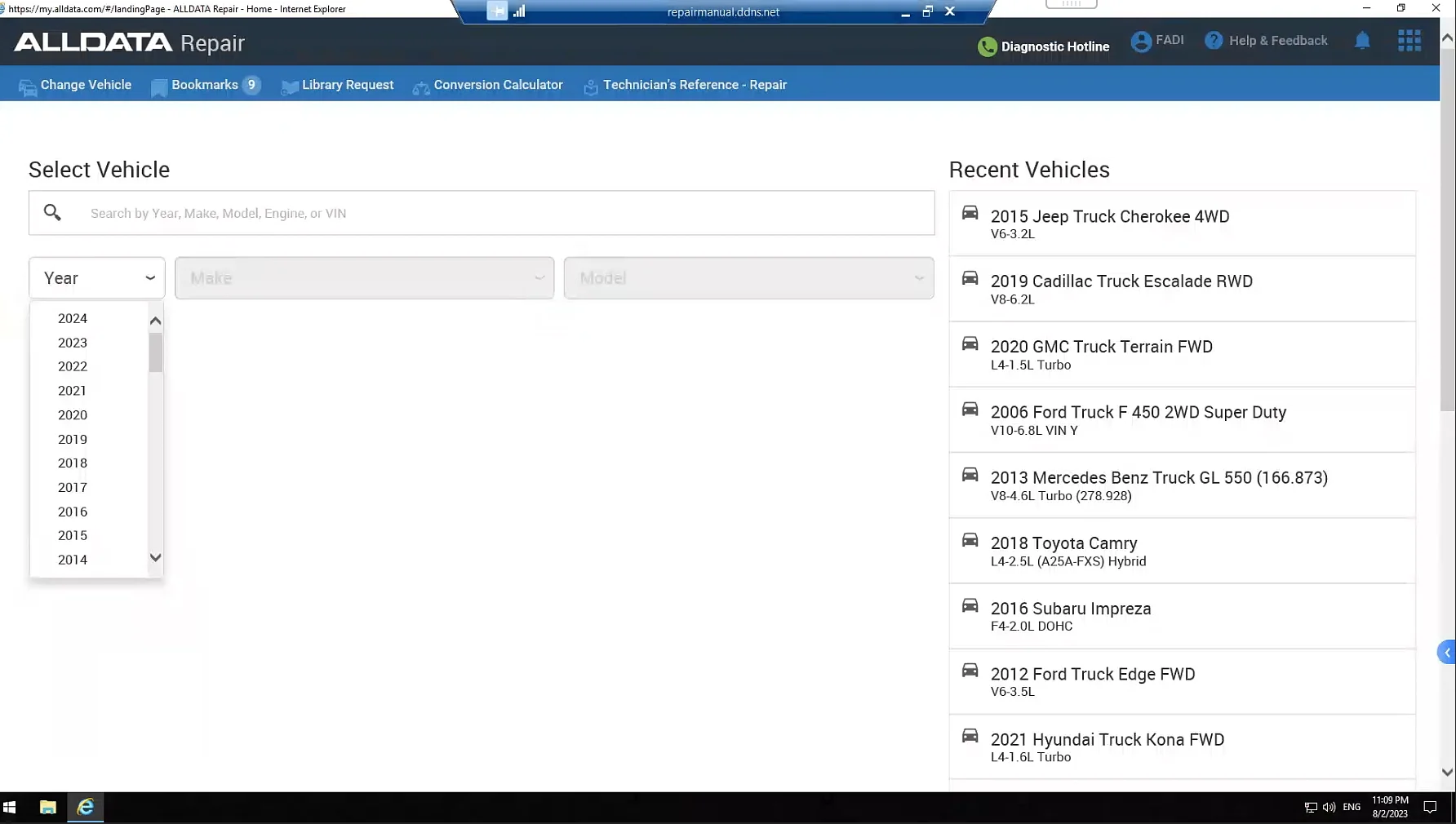Screen dimensions: 1456x824
Task: Choose 2017 in the Year list
Action: [73, 487]
